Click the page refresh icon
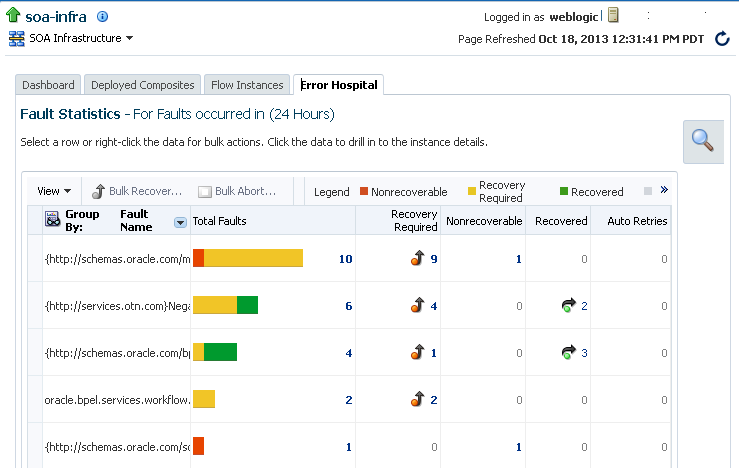 722,39
